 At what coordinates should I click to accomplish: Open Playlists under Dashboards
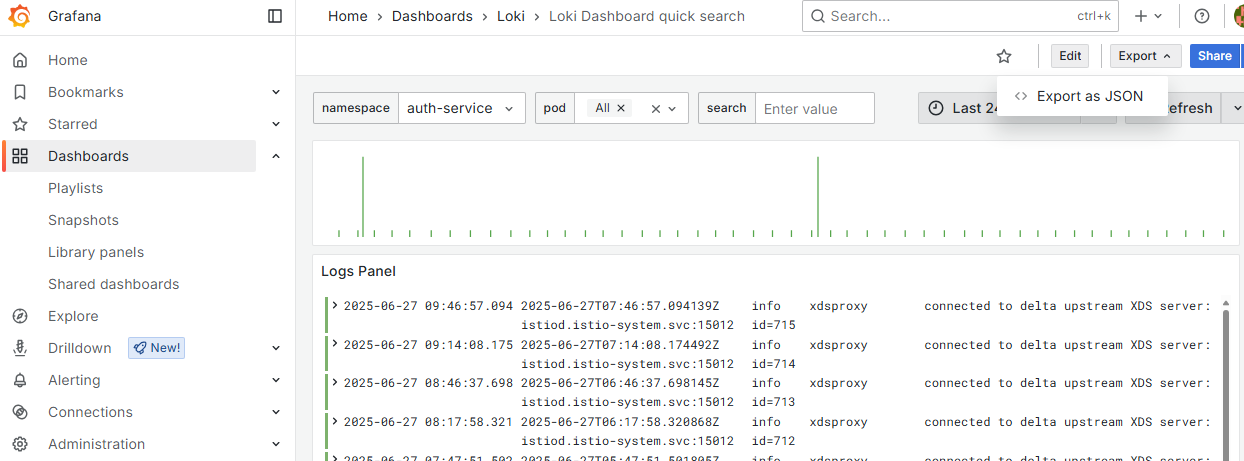tap(75, 188)
